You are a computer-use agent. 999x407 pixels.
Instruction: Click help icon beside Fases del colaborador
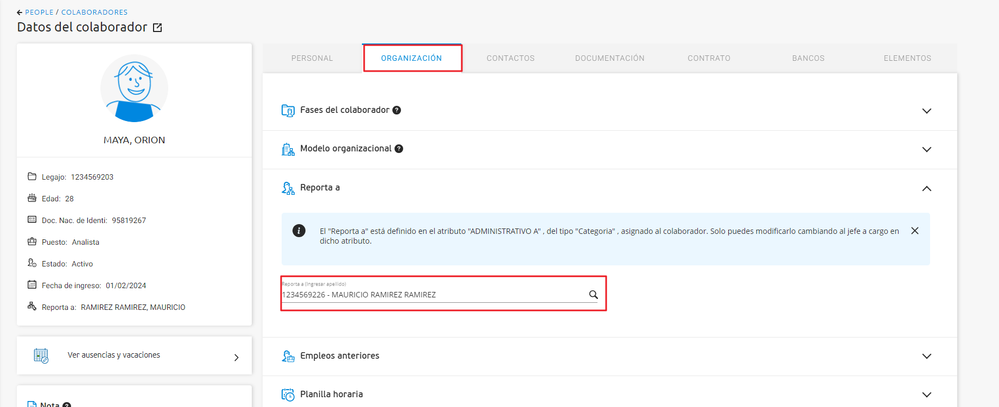[397, 110]
